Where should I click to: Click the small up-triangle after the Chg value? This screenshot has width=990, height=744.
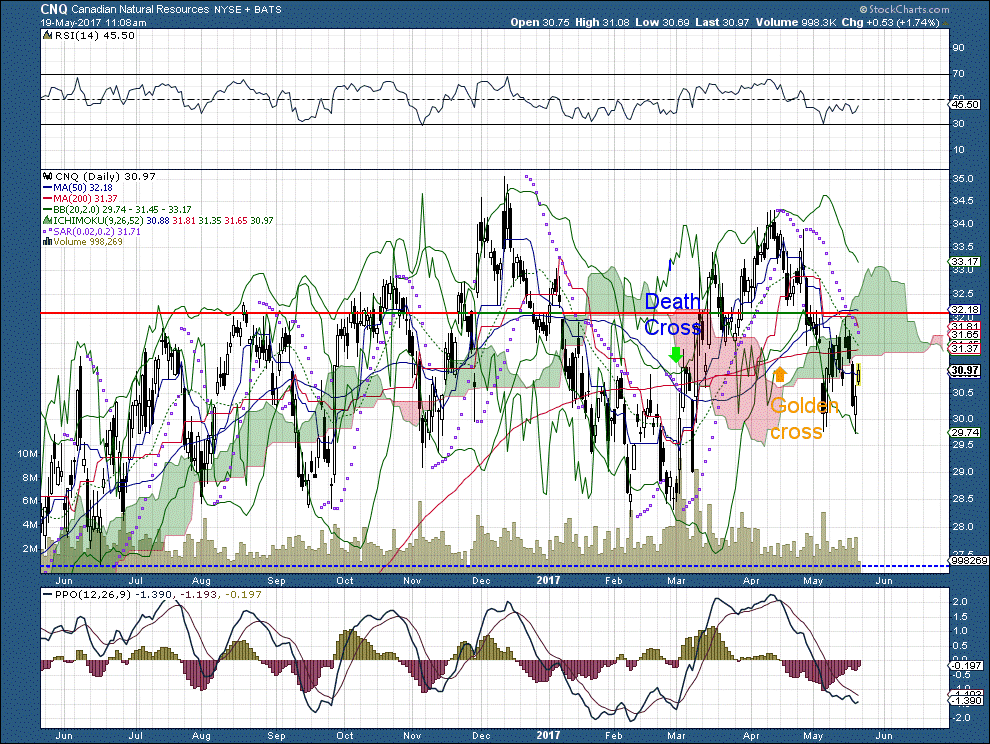[x=945, y=23]
